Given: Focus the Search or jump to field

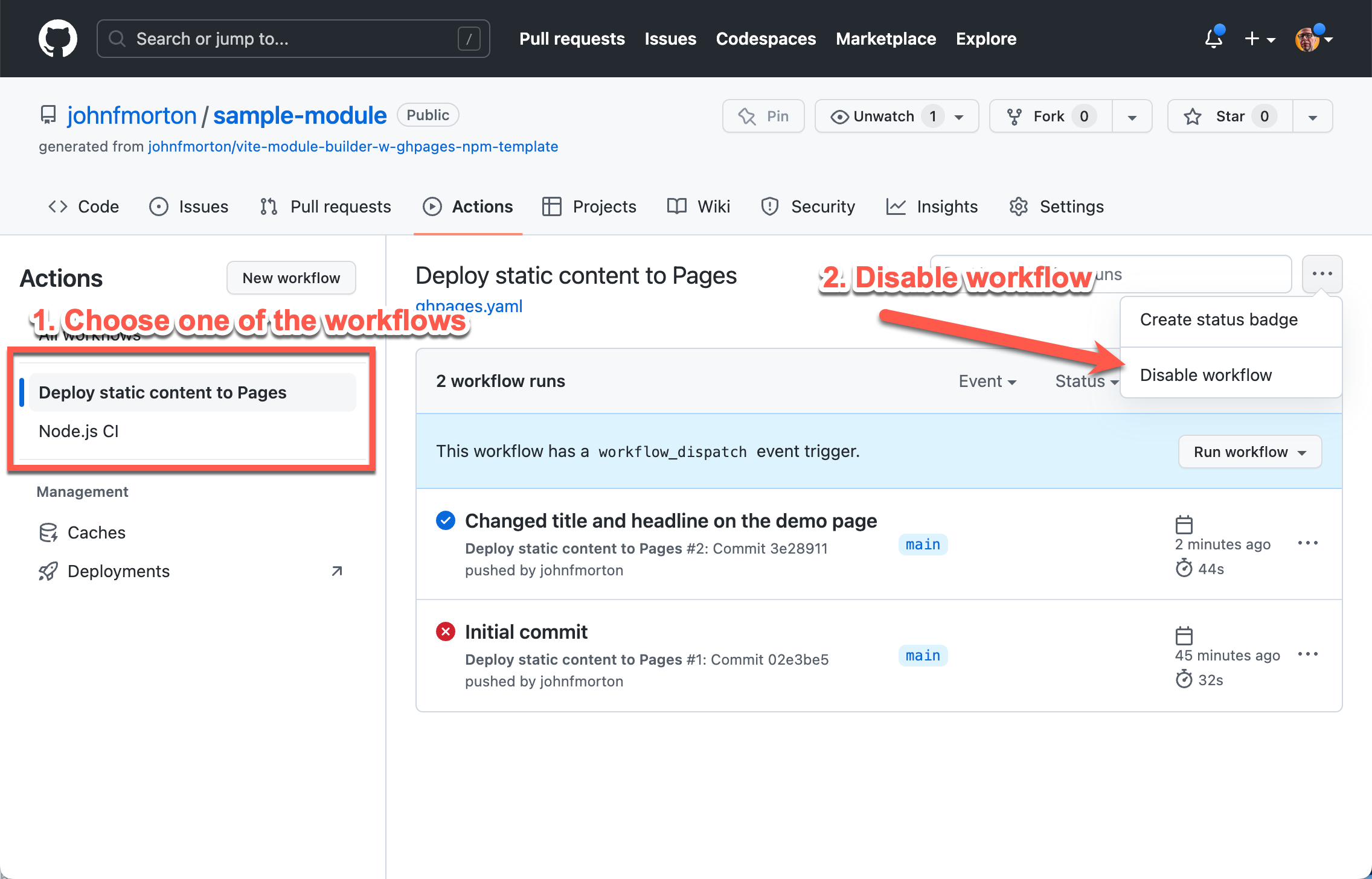Looking at the screenshot, I should pyautogui.click(x=293, y=39).
